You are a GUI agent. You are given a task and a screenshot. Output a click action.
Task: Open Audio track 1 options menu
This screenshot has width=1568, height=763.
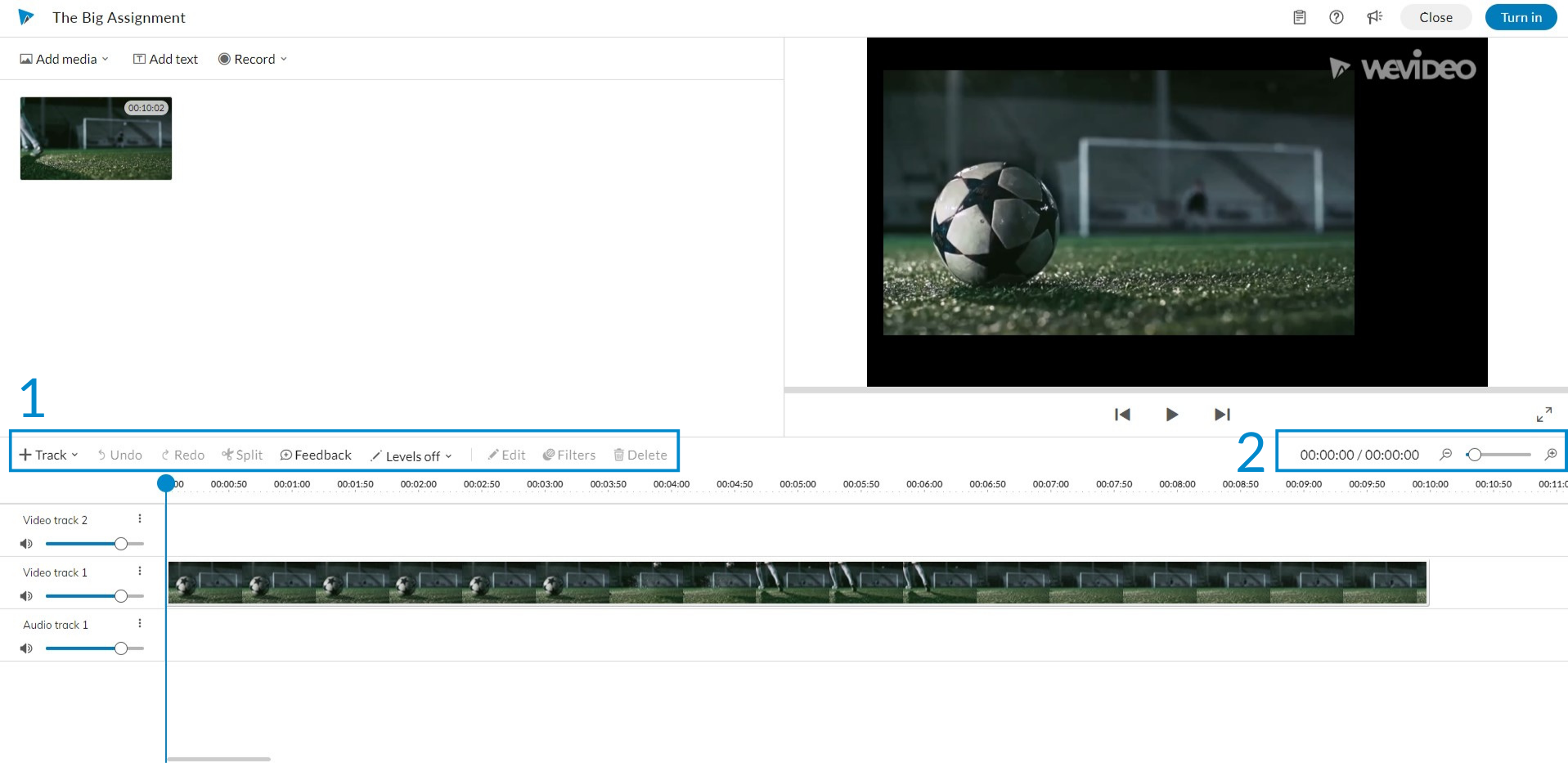click(140, 624)
